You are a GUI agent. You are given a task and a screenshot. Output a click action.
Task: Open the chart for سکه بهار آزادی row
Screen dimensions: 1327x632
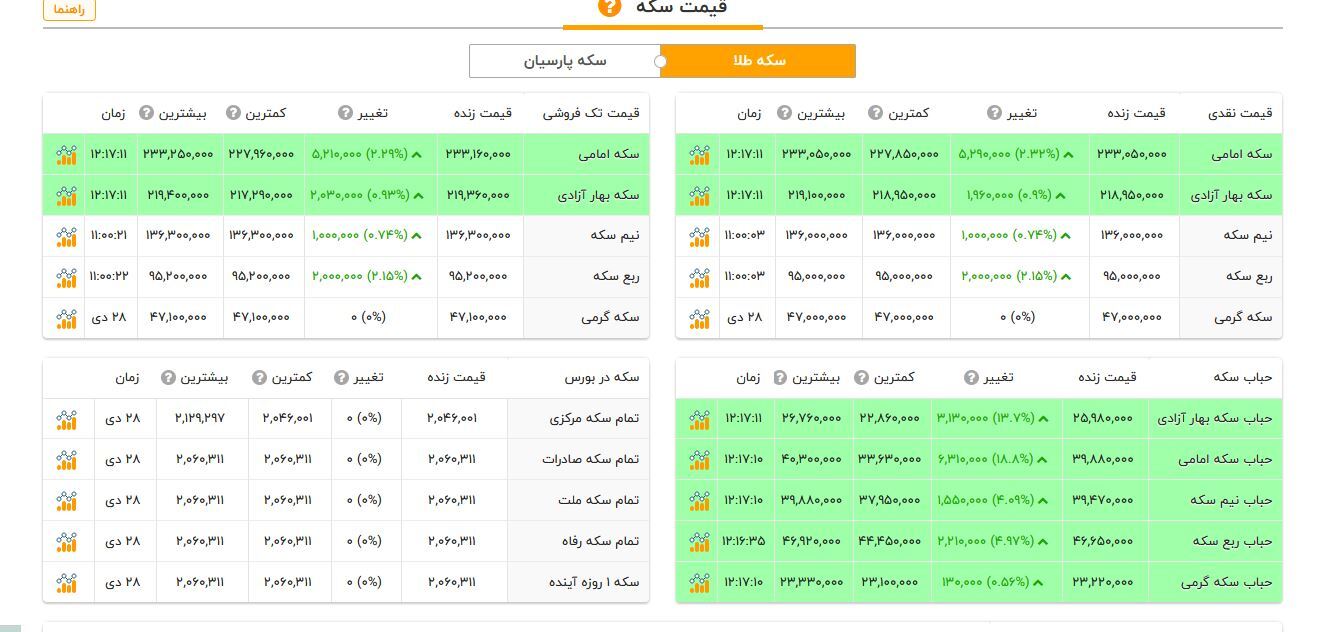click(699, 195)
